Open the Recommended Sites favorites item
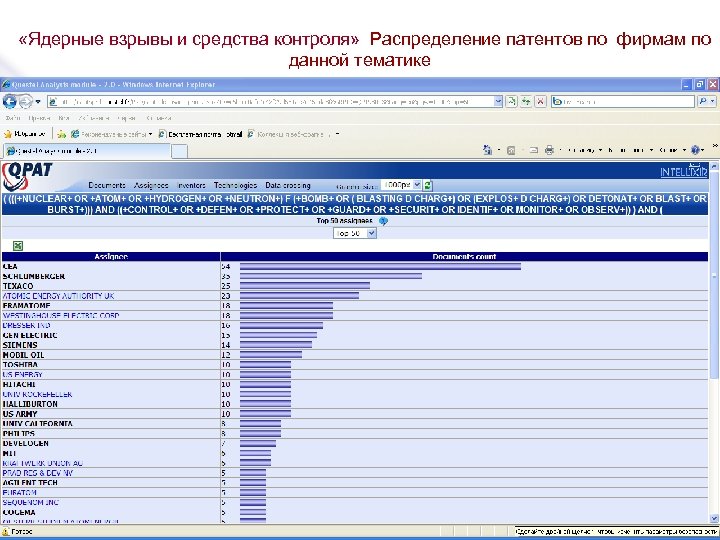The width and height of the screenshot is (720, 540). (x=111, y=134)
